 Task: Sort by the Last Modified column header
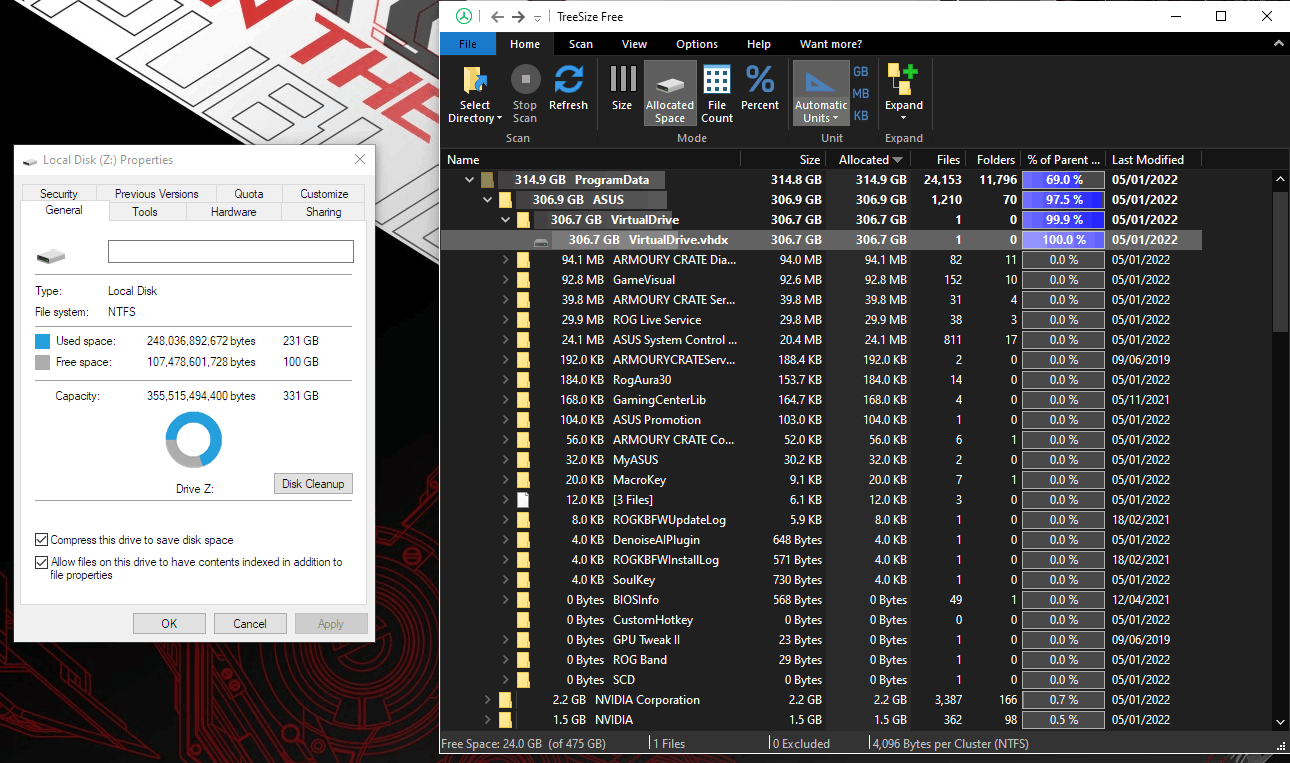tap(1154, 159)
